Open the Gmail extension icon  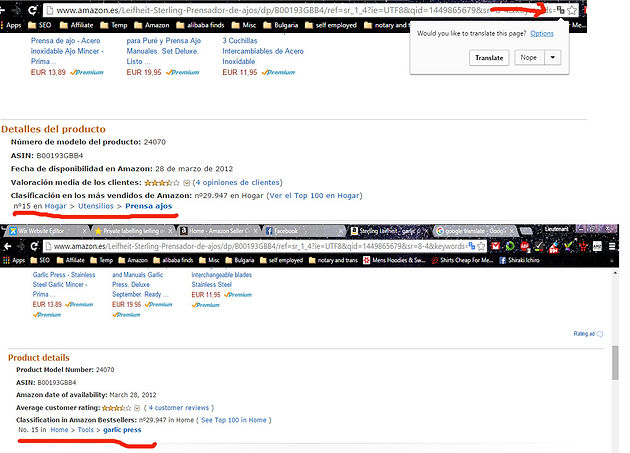tap(495, 246)
